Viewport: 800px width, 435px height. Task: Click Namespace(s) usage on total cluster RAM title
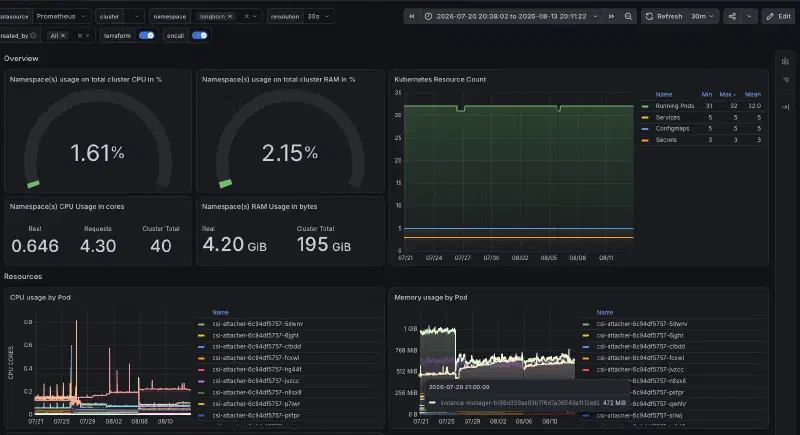pyautogui.click(x=278, y=80)
